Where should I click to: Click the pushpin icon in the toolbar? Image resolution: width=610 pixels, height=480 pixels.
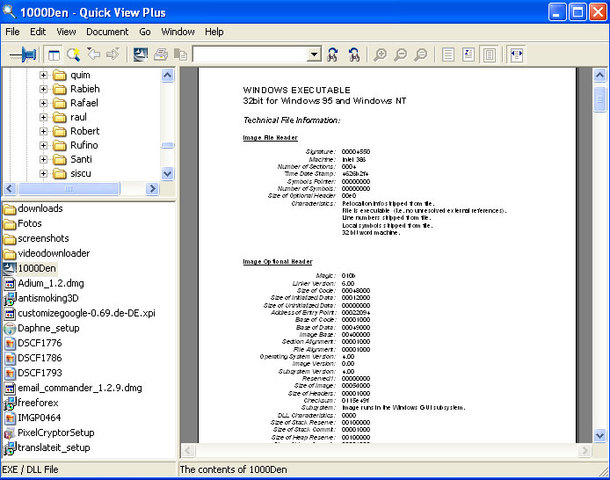pos(23,54)
